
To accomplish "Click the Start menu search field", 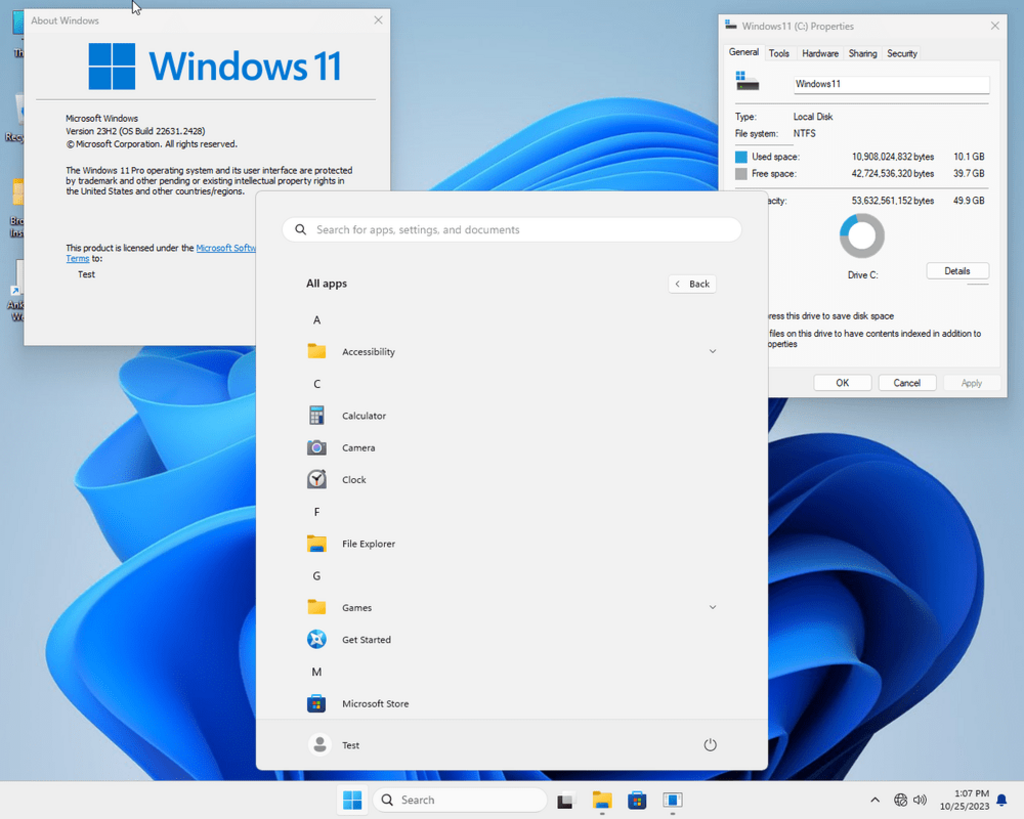I will 511,229.
